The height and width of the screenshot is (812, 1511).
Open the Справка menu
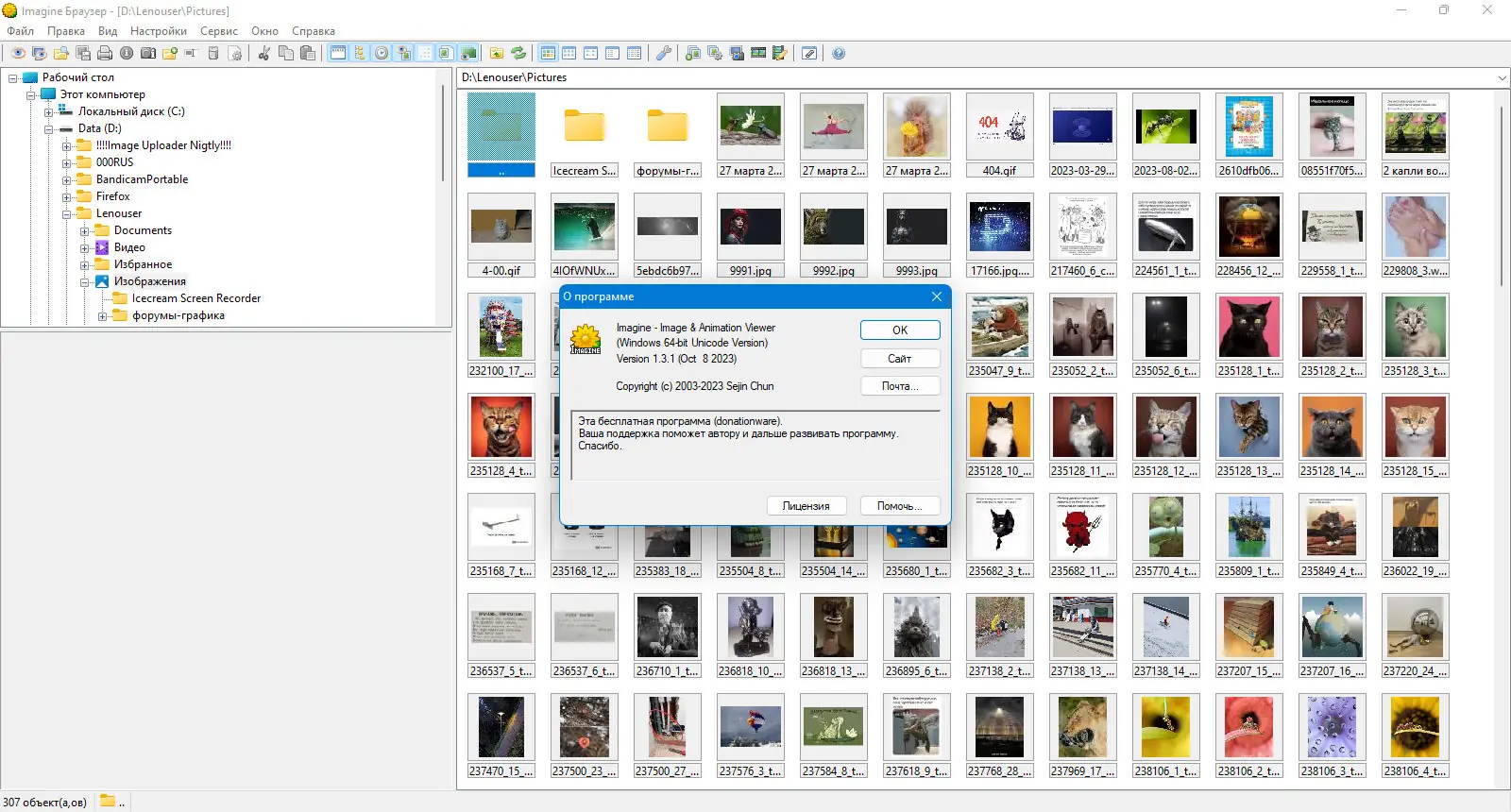coord(314,31)
